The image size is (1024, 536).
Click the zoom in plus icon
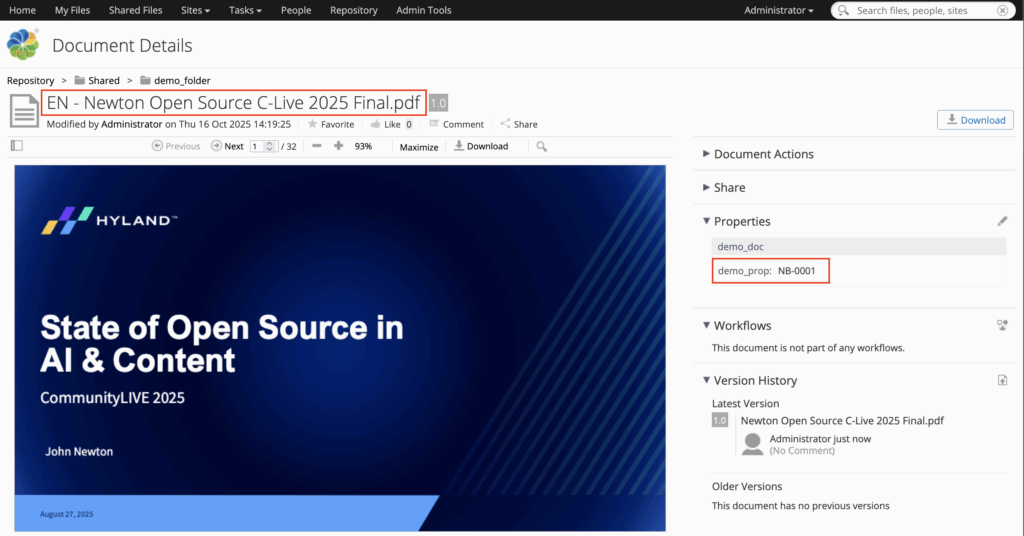point(338,146)
